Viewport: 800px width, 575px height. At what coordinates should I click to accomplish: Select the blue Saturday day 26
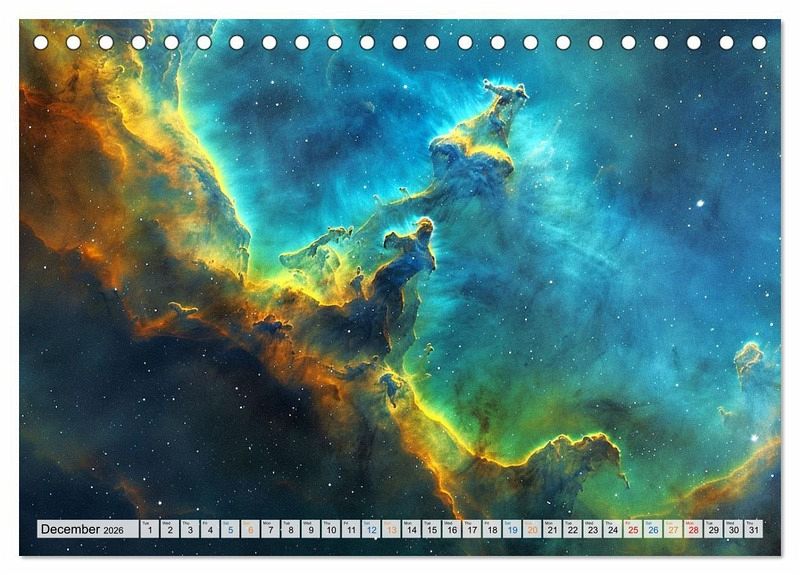click(653, 529)
